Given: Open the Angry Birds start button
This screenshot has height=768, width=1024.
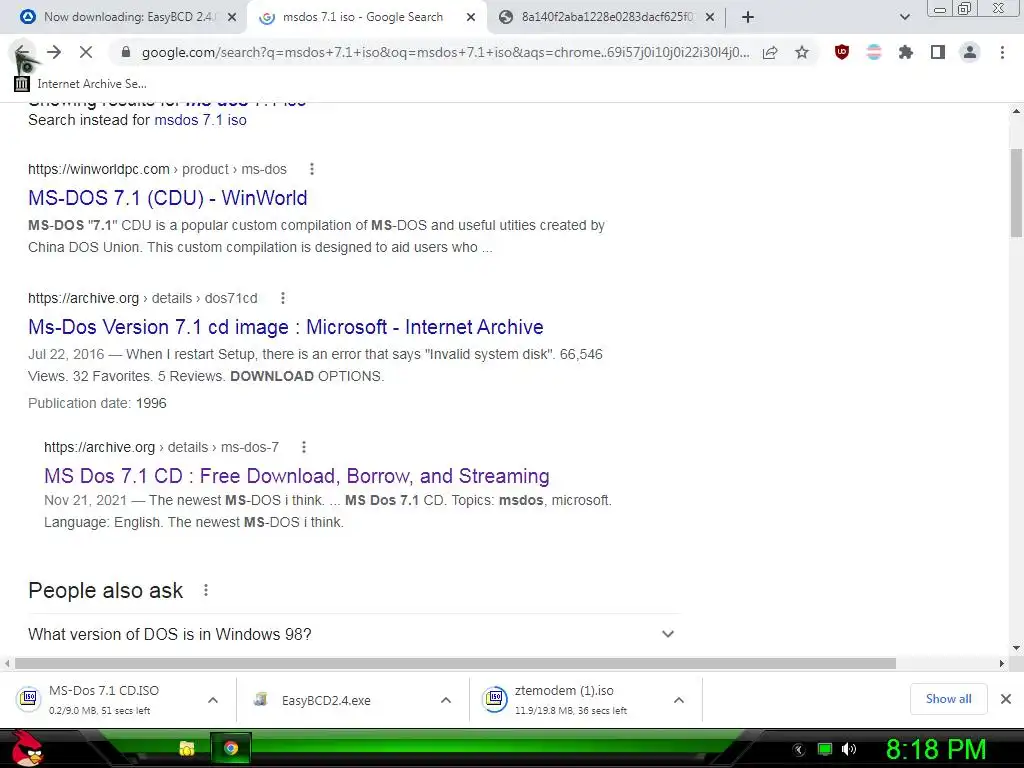Looking at the screenshot, I should [x=27, y=748].
